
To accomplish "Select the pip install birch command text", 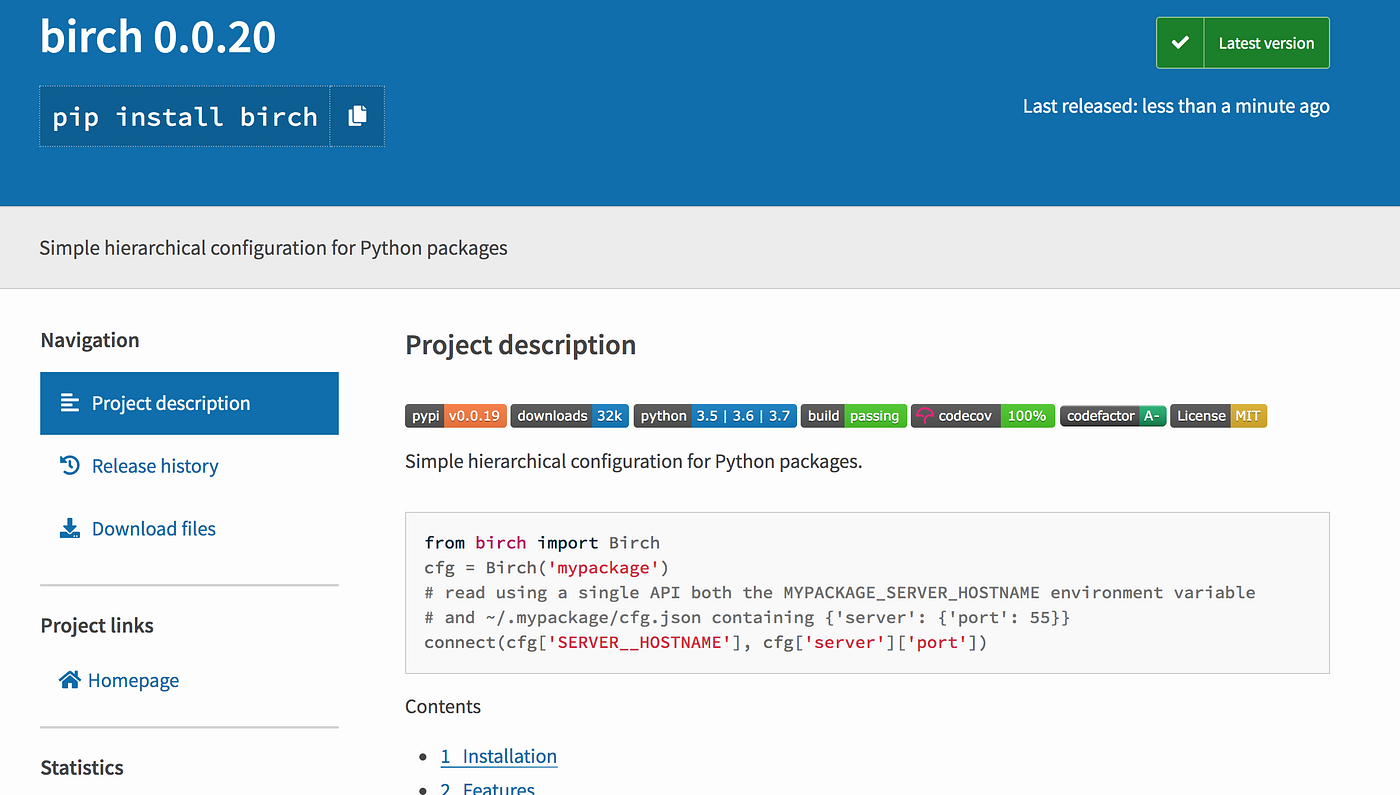I will click(183, 116).
